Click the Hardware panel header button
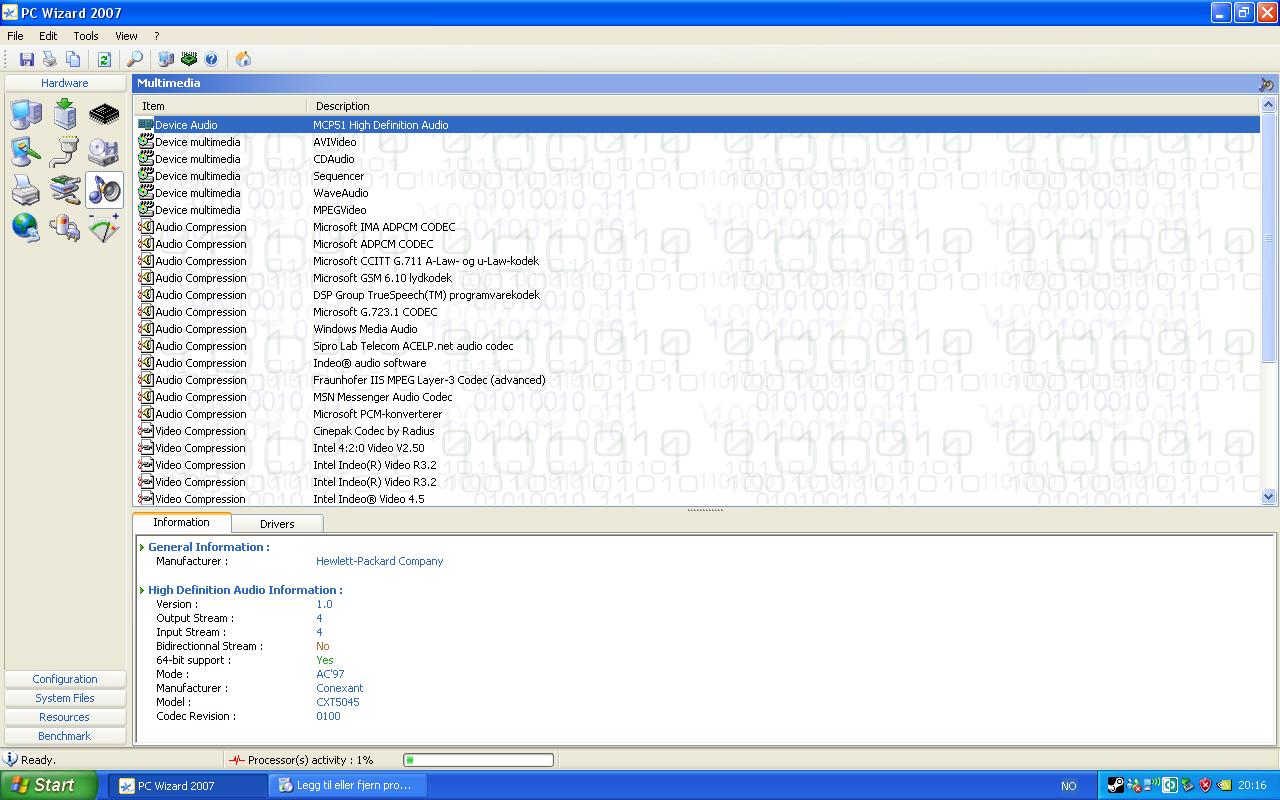Screen dimensions: 1280x800 point(65,83)
